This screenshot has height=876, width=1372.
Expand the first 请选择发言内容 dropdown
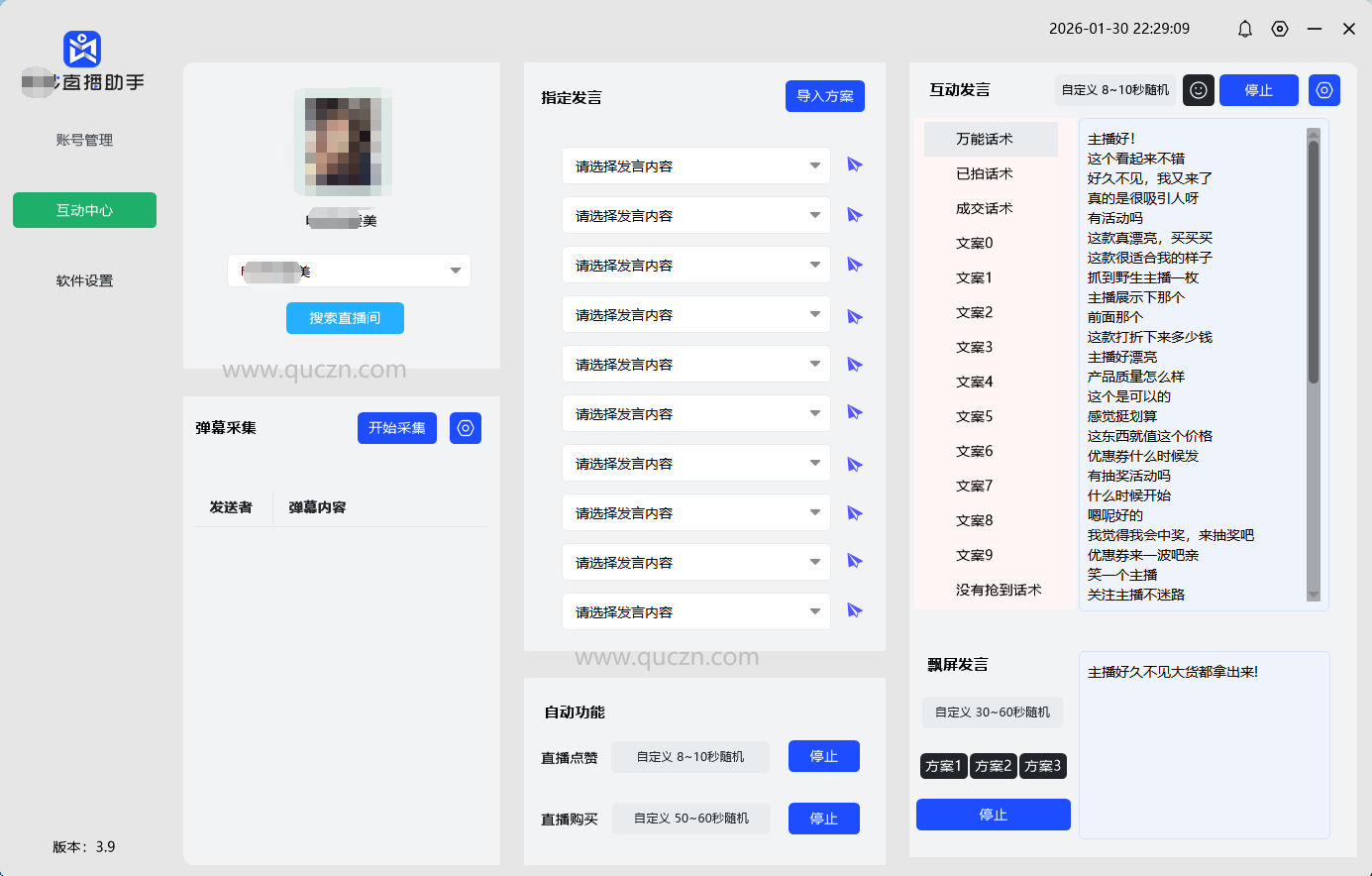[x=696, y=165]
